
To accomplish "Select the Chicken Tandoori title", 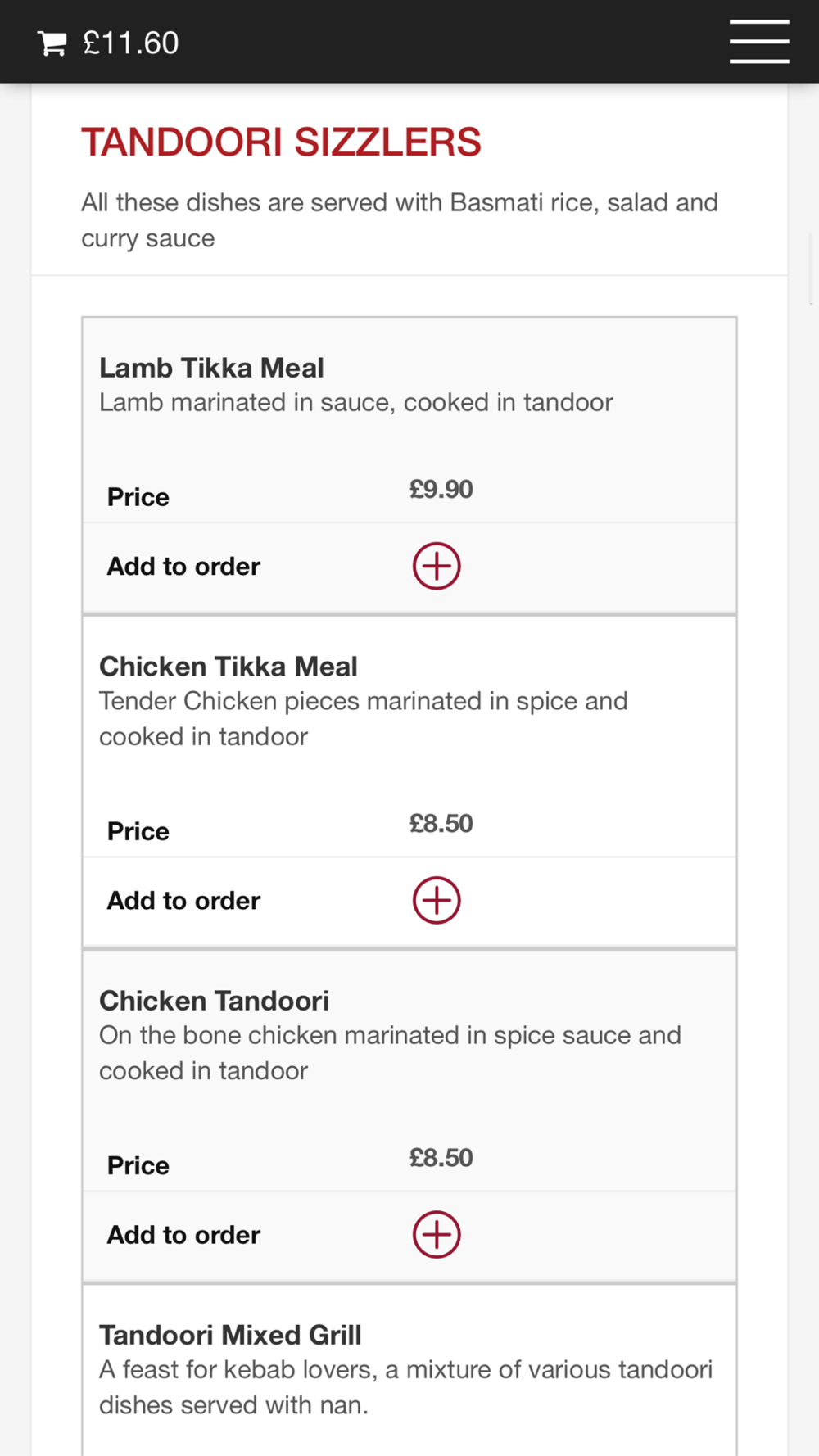I will click(x=214, y=1001).
